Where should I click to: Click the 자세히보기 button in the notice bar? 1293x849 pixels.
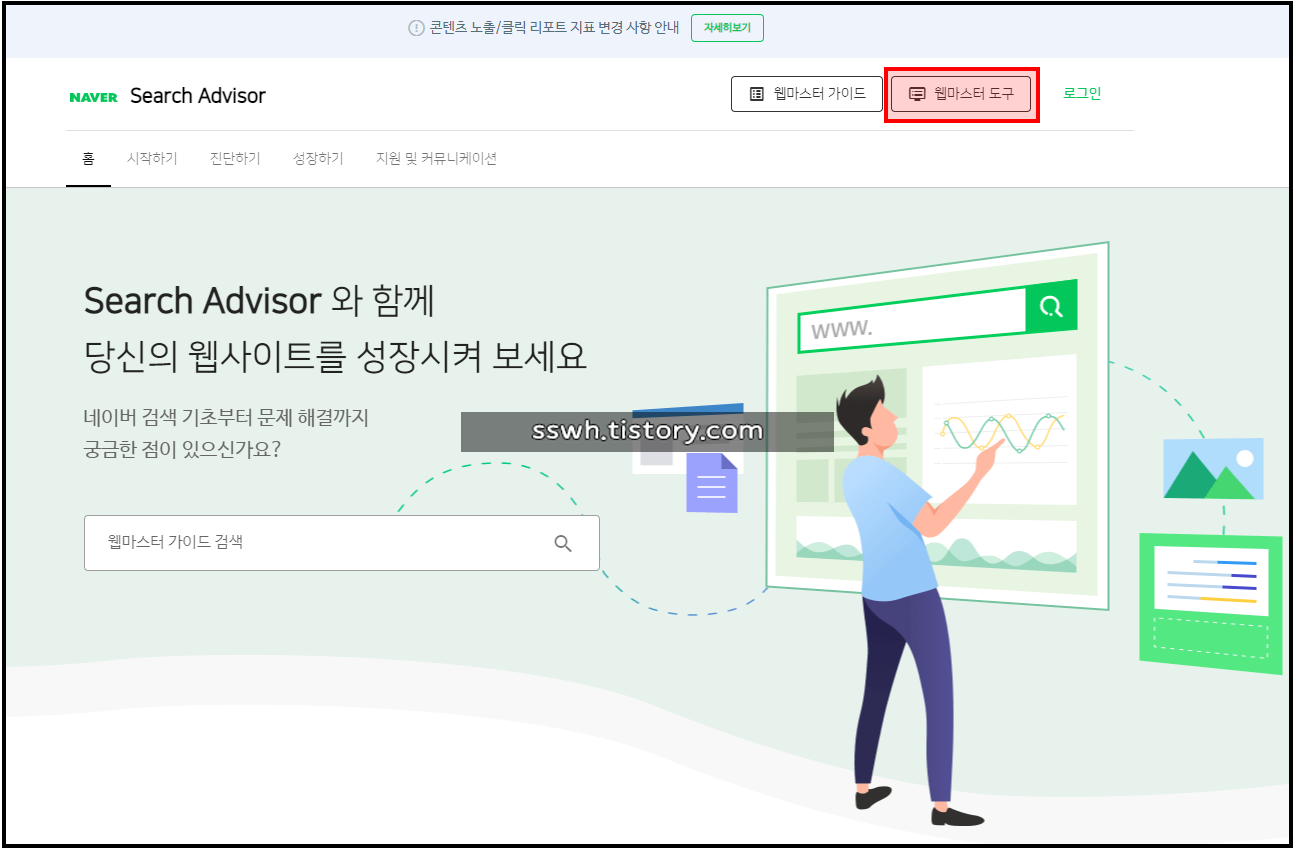click(x=727, y=28)
